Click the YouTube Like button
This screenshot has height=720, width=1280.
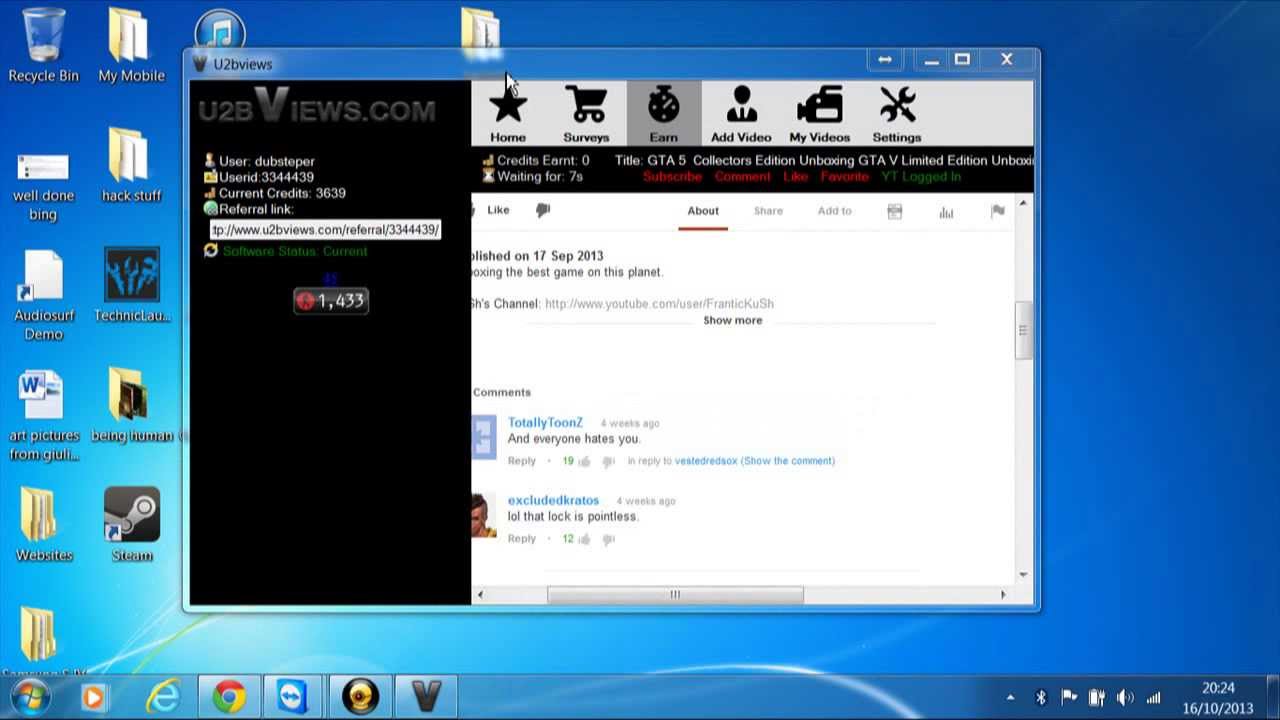498,210
